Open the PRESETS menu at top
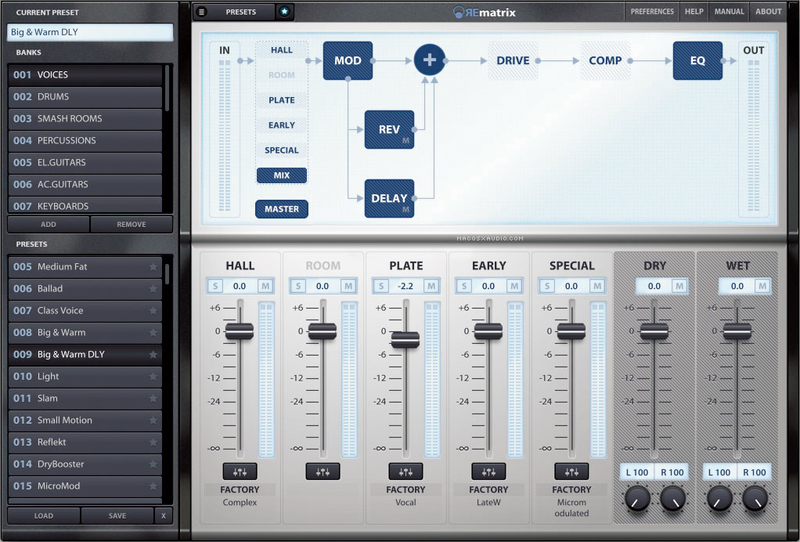800x542 pixels. (x=241, y=12)
